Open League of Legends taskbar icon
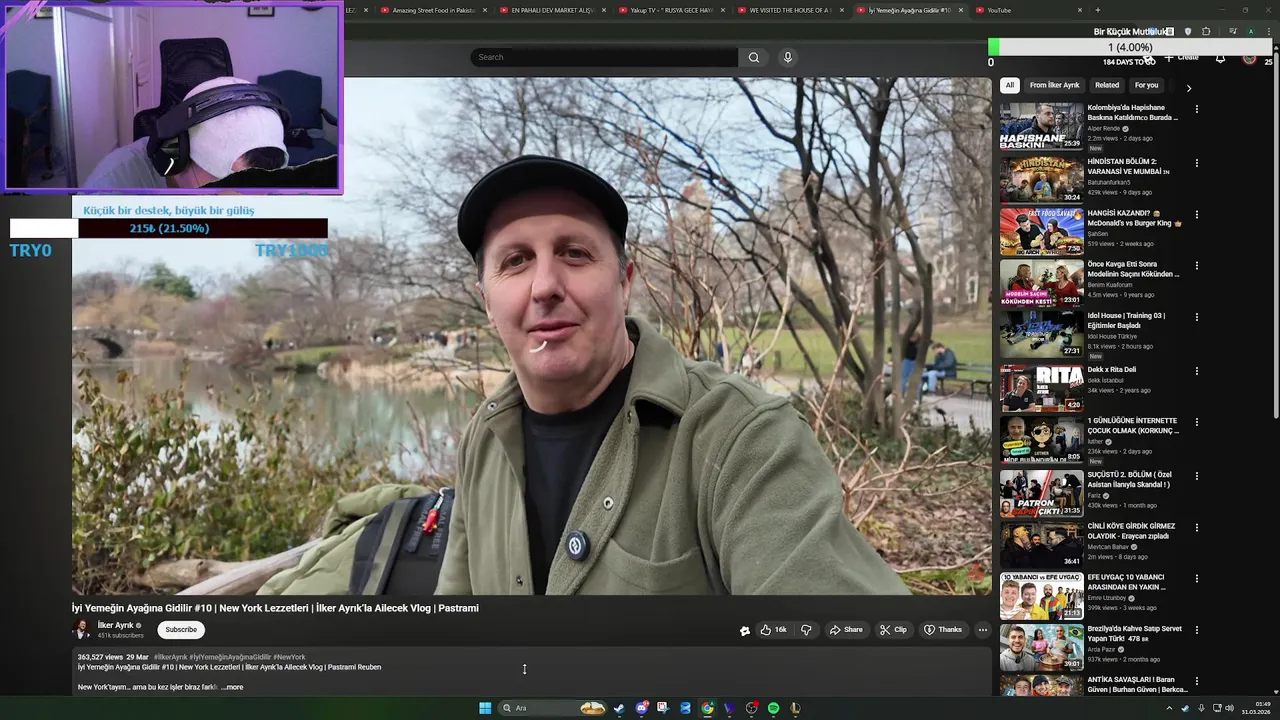 click(x=795, y=708)
